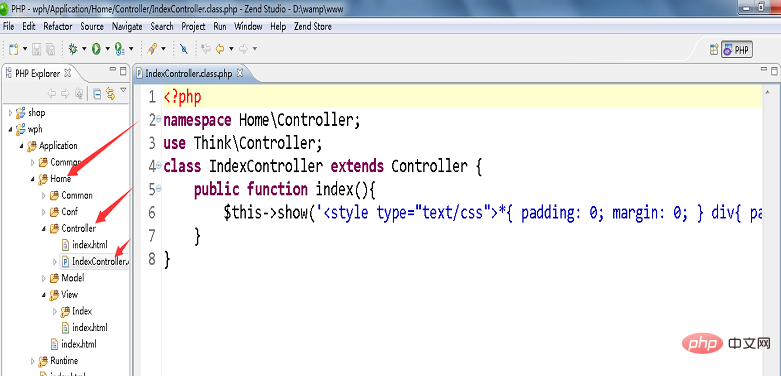This screenshot has width=781, height=376.
Task: Minimize the PHP Explorer panel
Action: [x=113, y=70]
